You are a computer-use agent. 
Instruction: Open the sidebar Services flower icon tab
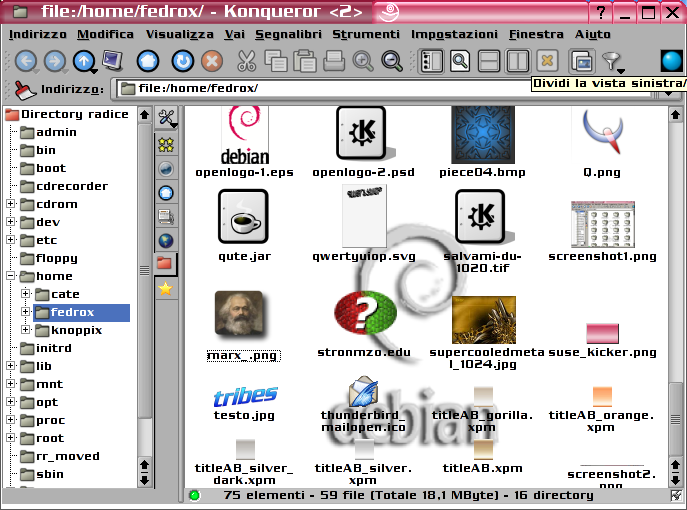point(166,145)
